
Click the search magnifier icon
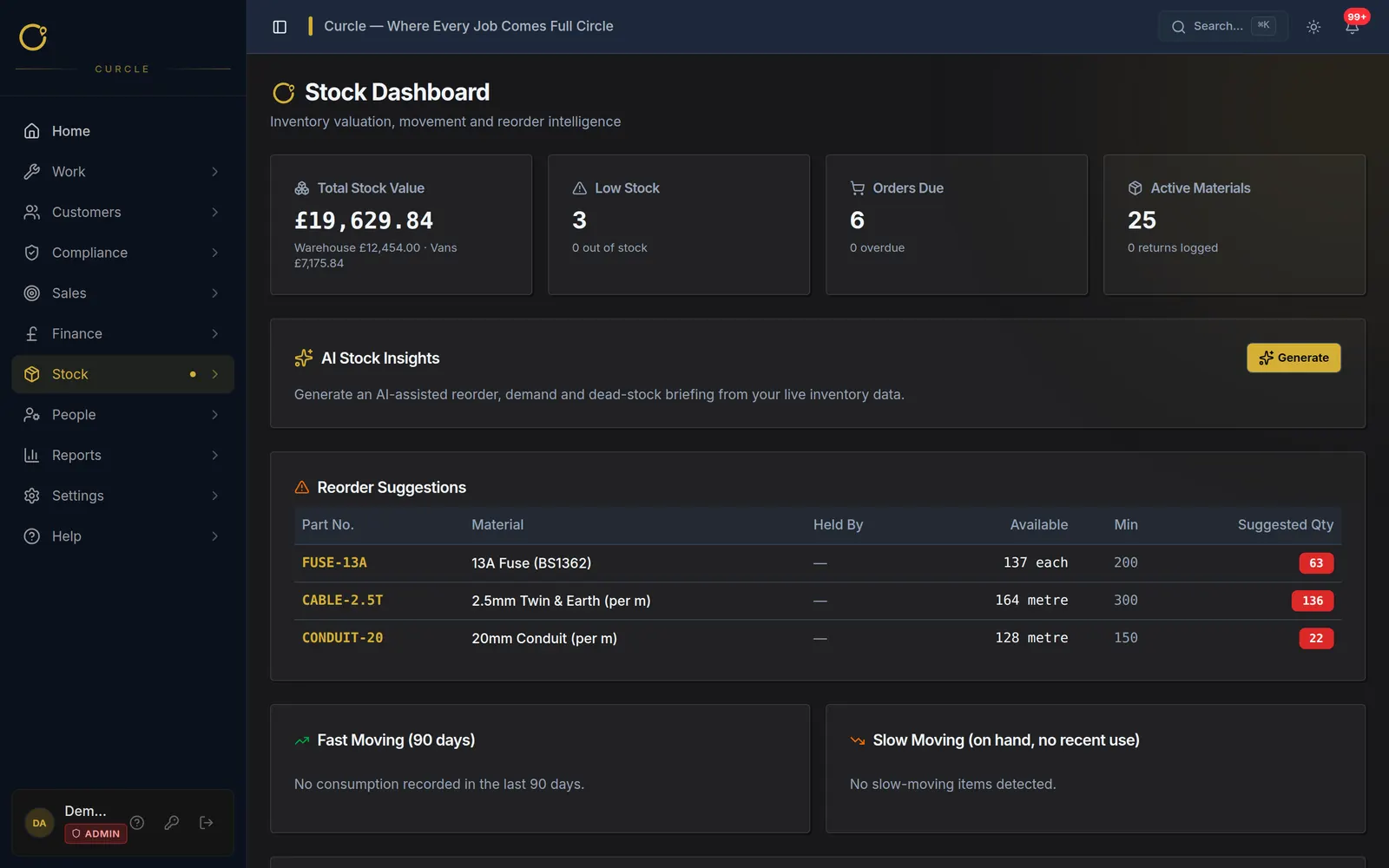click(1178, 27)
